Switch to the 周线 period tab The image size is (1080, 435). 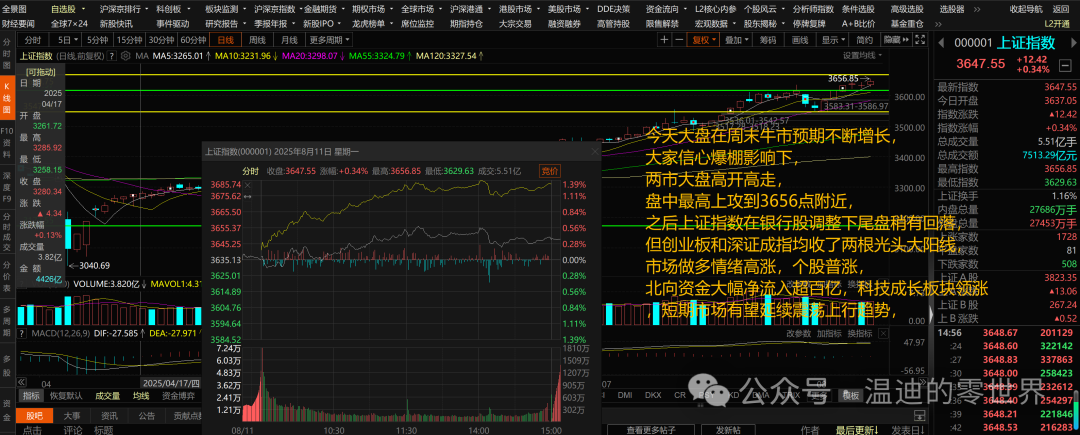coord(258,40)
